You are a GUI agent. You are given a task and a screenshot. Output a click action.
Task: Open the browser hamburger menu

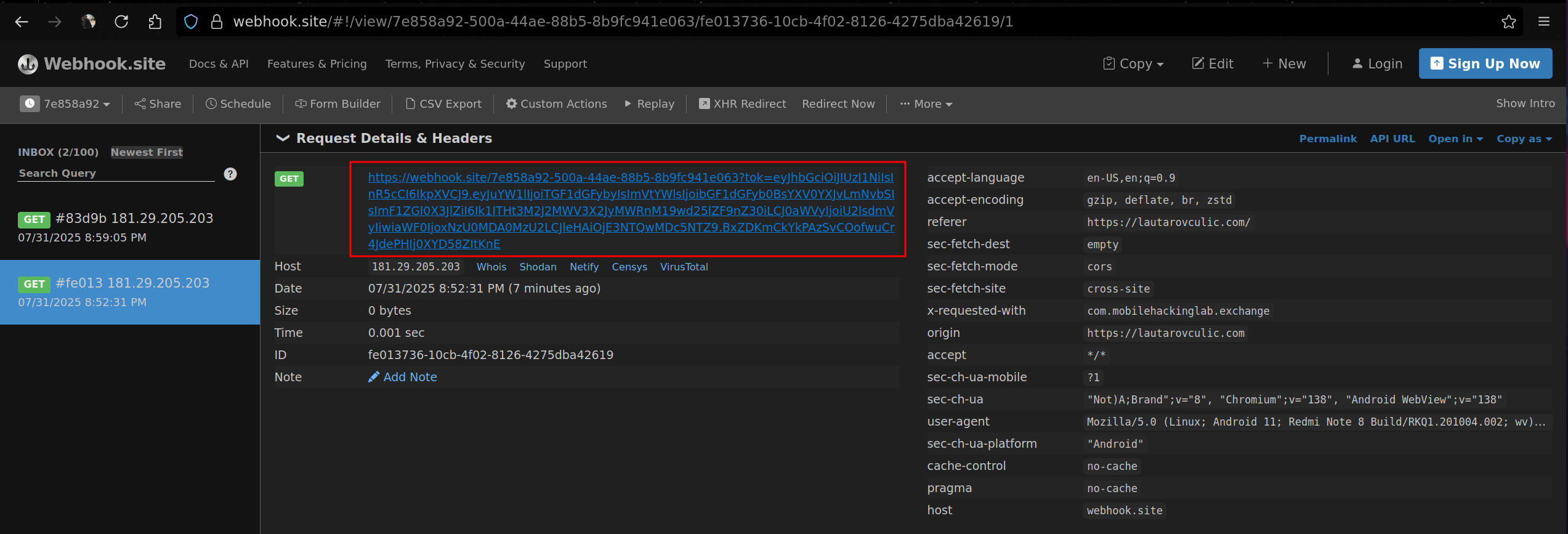point(1544,22)
